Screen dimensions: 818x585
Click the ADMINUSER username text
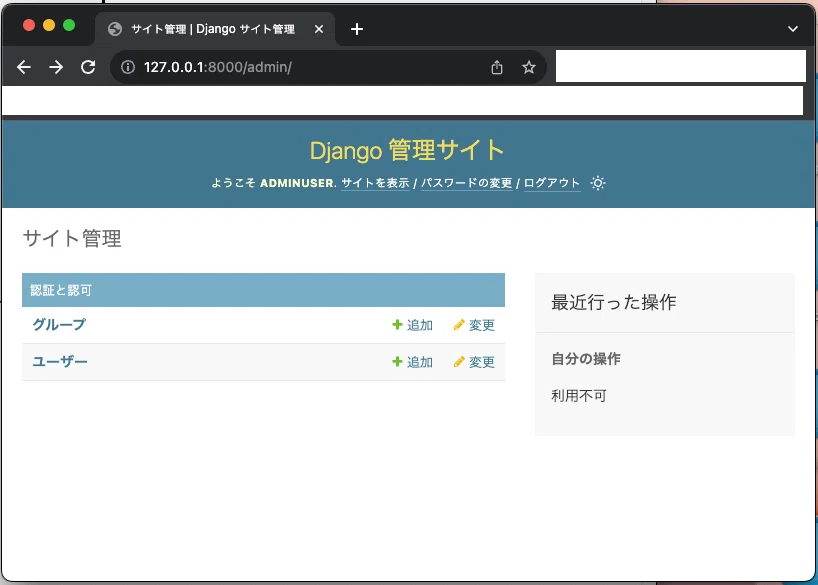click(297, 183)
